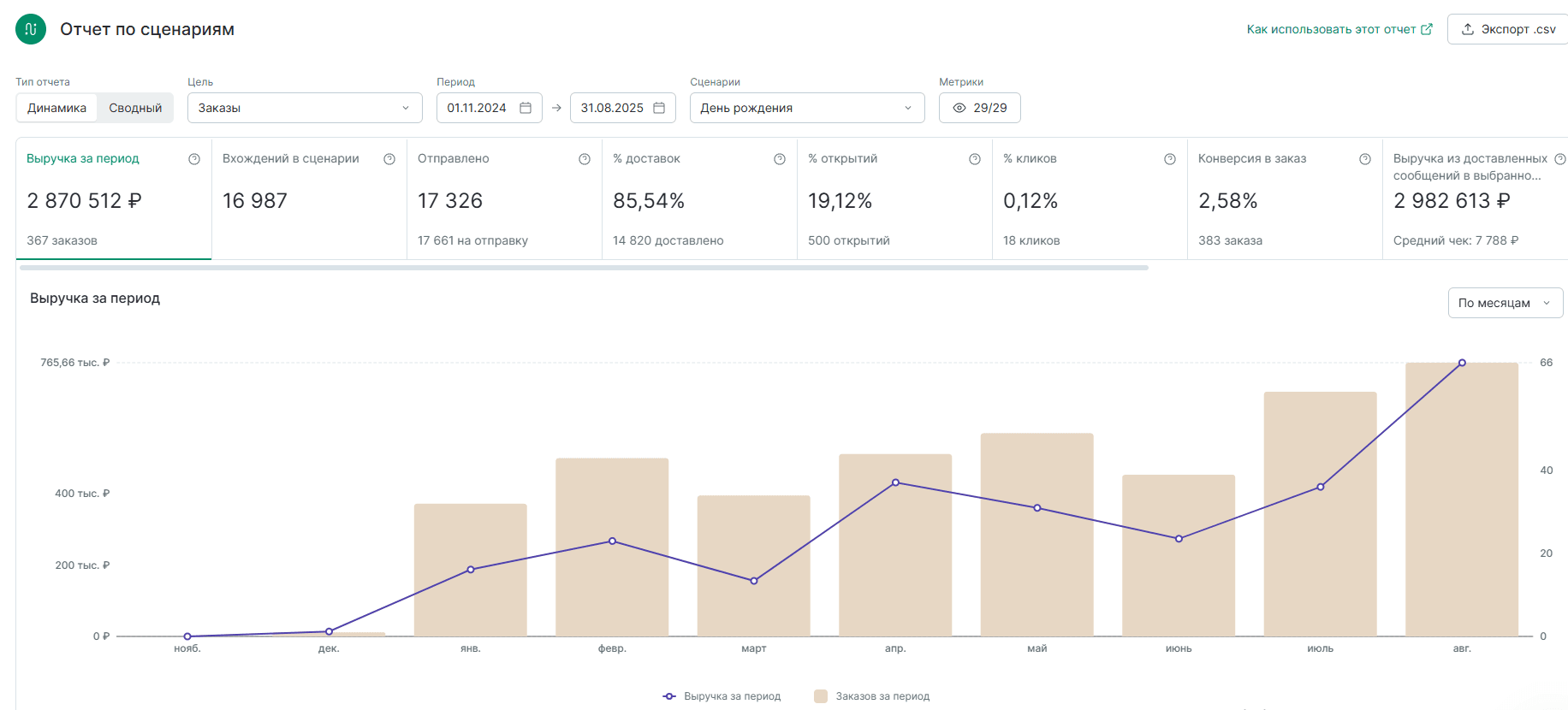Expand Сценарии dropdown with День рождения
The image size is (1568, 710).
(806, 108)
